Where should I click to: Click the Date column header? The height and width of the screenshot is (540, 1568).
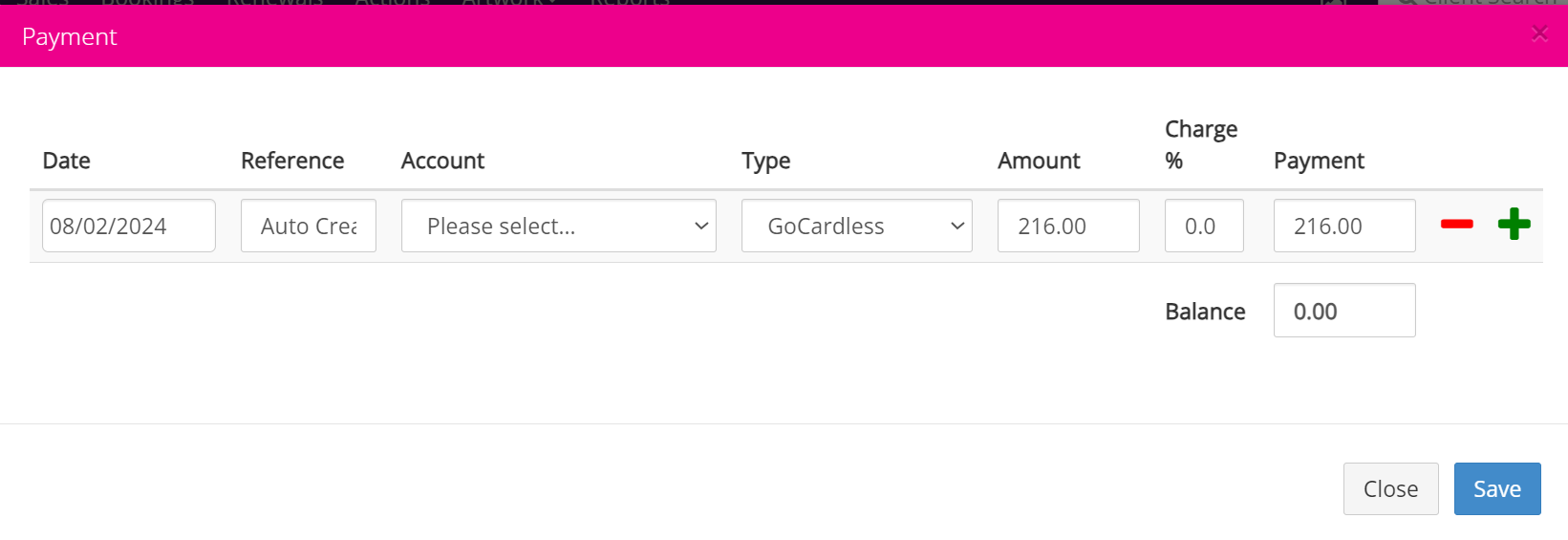point(67,161)
